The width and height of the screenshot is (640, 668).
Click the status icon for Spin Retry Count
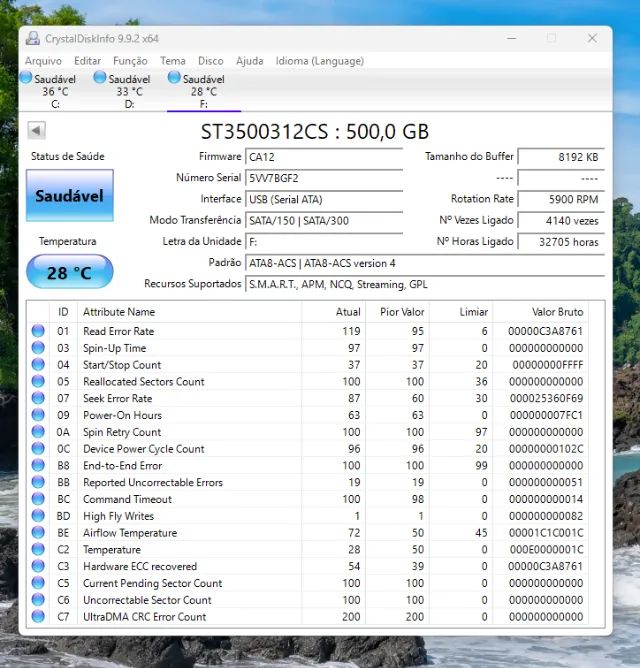click(38, 432)
